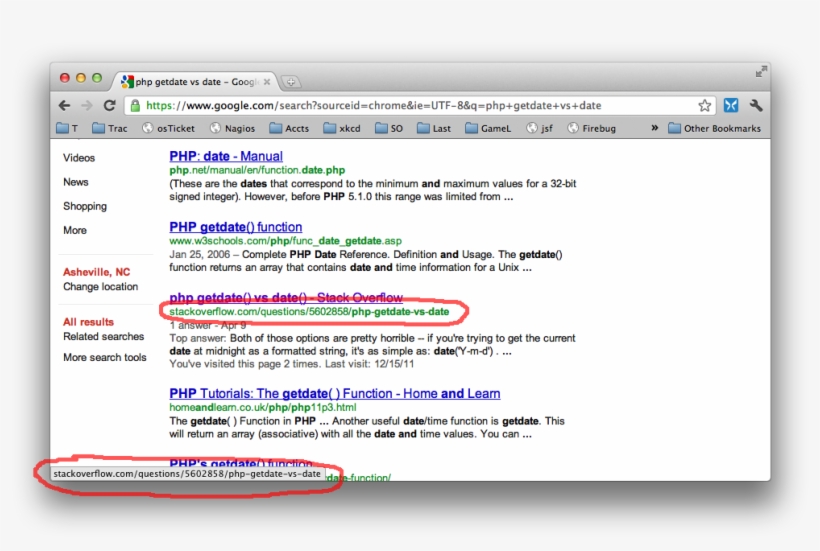This screenshot has height=551, width=820.
Task: Click the stackoverflow.com/questions/5602858 green URL
Action: (309, 312)
